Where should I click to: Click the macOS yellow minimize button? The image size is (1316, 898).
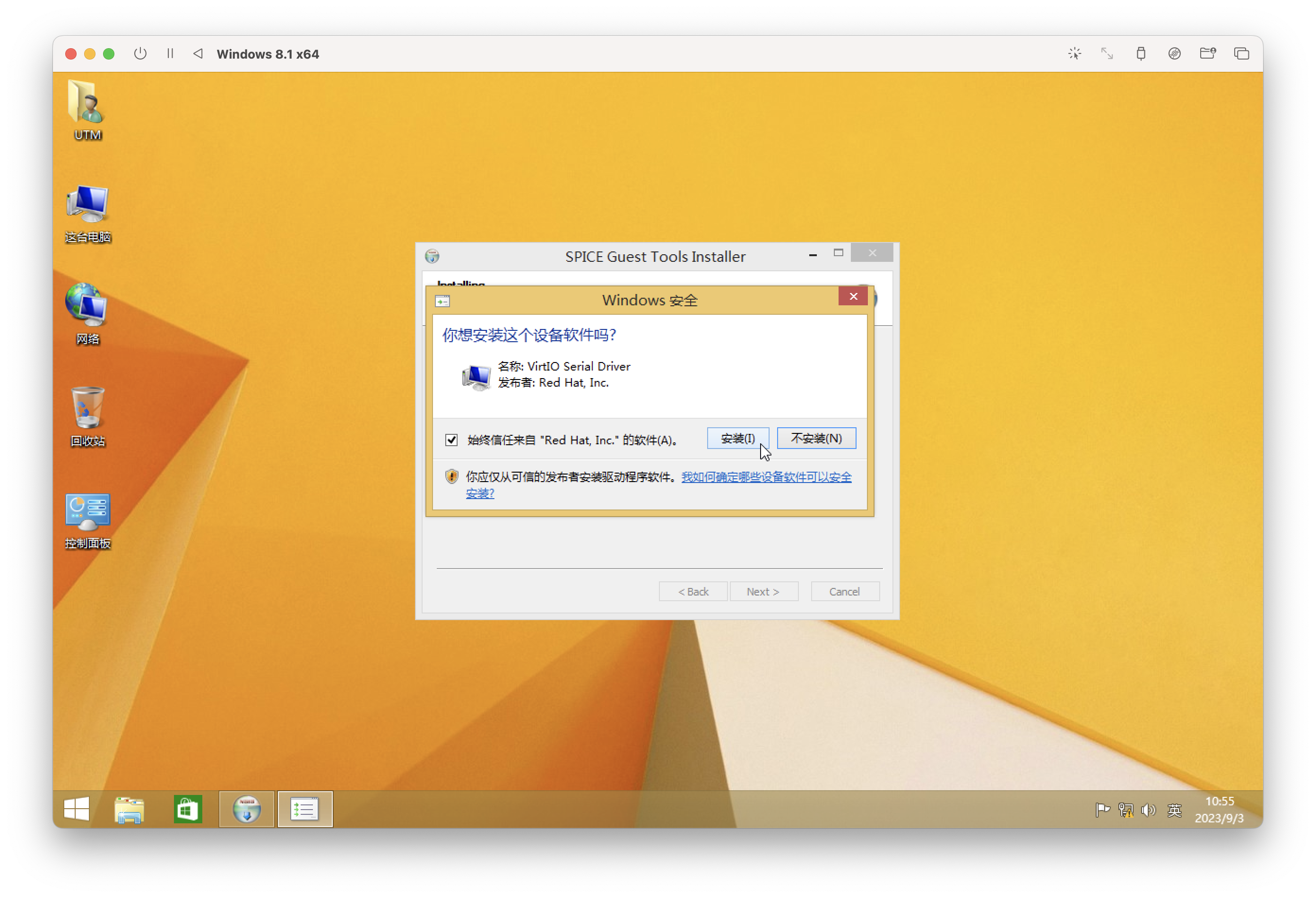[x=89, y=54]
